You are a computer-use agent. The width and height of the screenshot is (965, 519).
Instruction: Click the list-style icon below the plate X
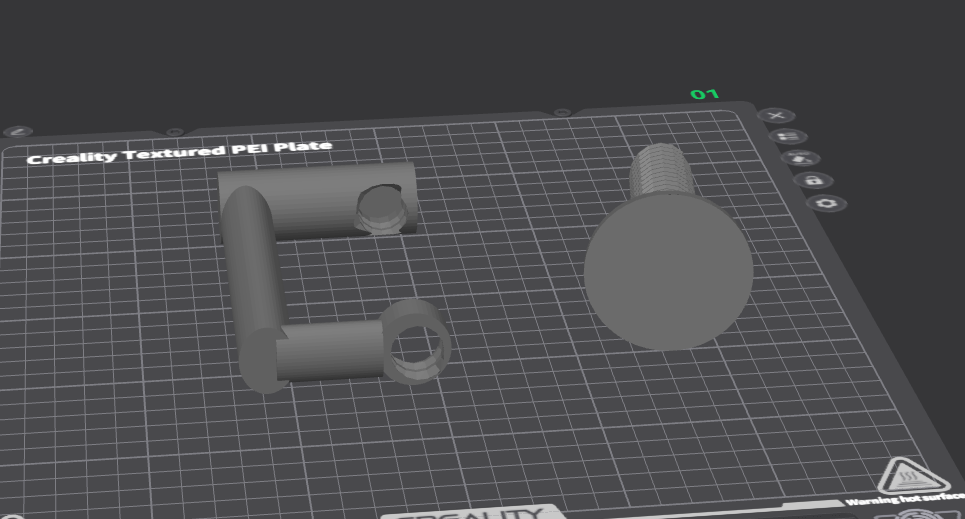tap(788, 137)
